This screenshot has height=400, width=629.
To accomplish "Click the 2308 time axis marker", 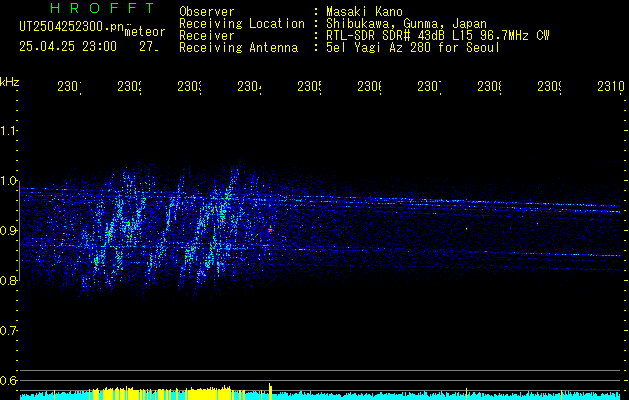I will [x=489, y=87].
